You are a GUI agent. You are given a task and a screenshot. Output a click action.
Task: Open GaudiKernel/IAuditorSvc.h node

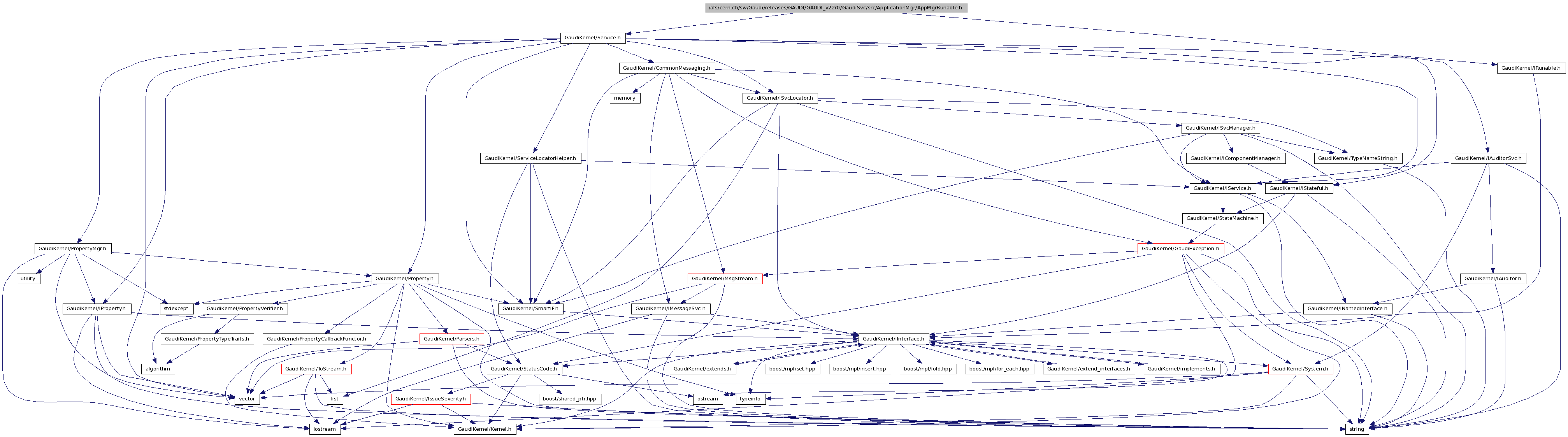click(x=1488, y=158)
